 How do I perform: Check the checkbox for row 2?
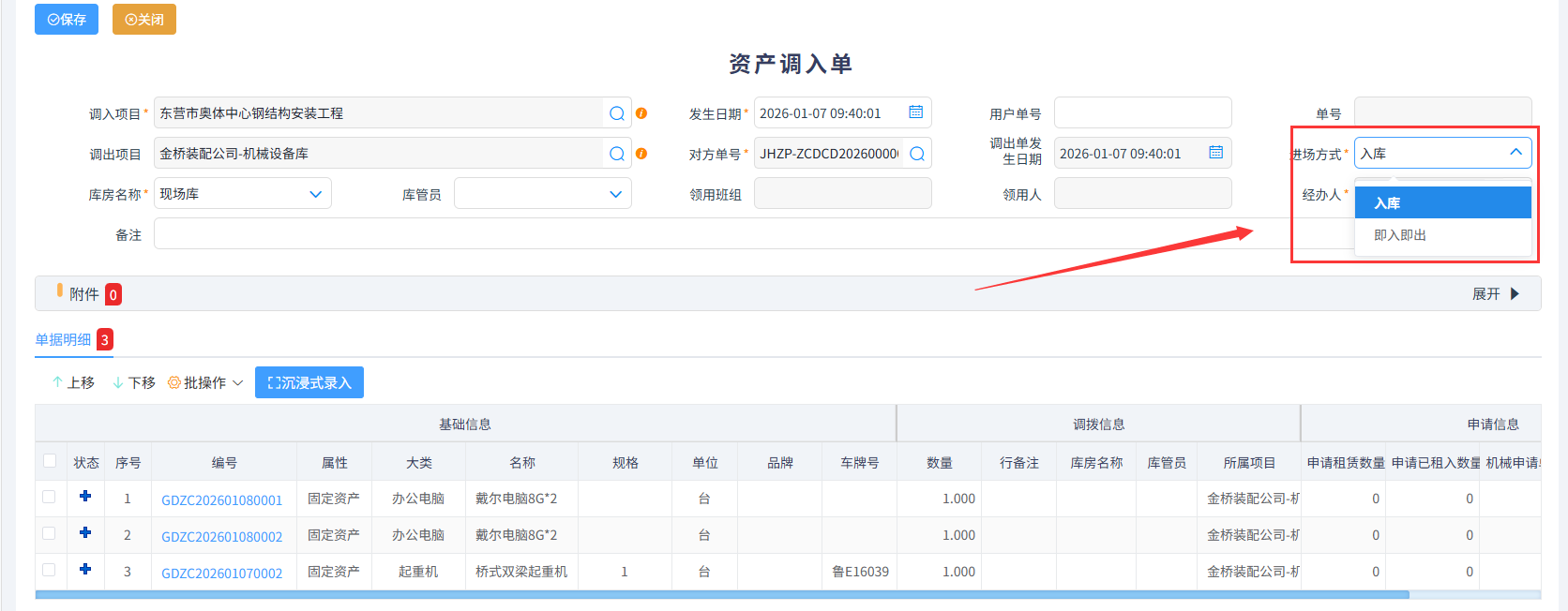pyautogui.click(x=49, y=534)
